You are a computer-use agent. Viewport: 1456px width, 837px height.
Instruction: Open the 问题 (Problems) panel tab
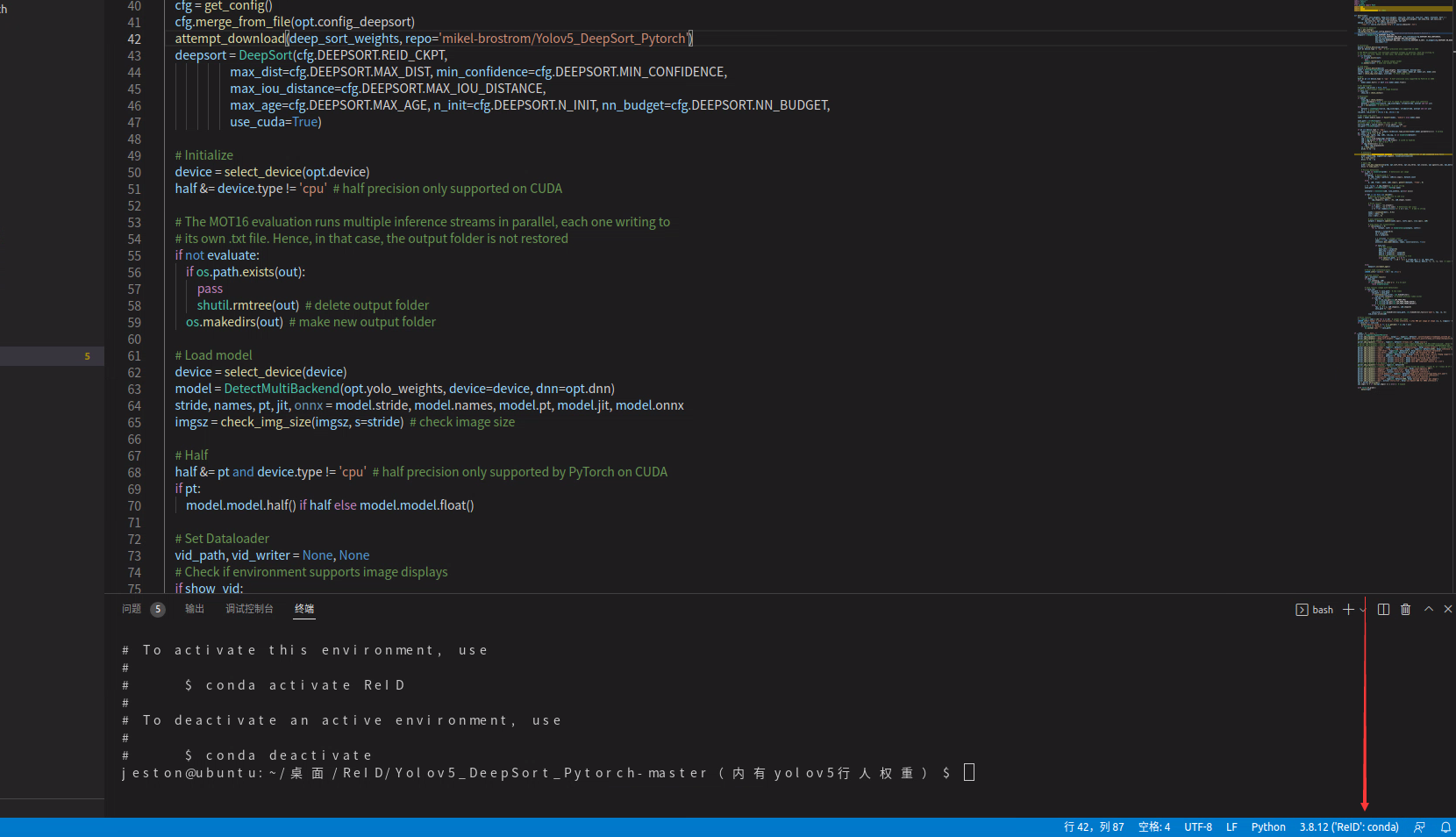(132, 609)
